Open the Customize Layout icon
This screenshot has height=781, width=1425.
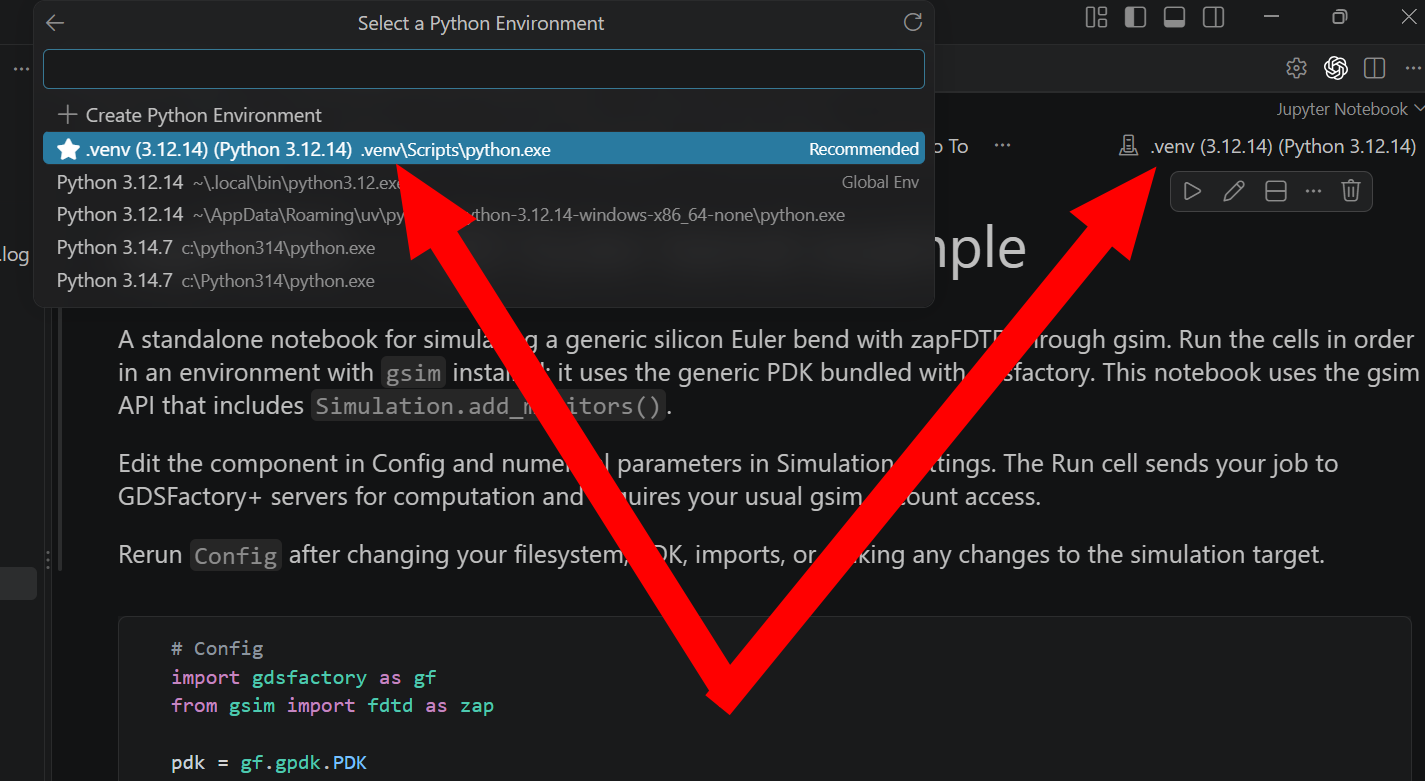pos(1097,17)
